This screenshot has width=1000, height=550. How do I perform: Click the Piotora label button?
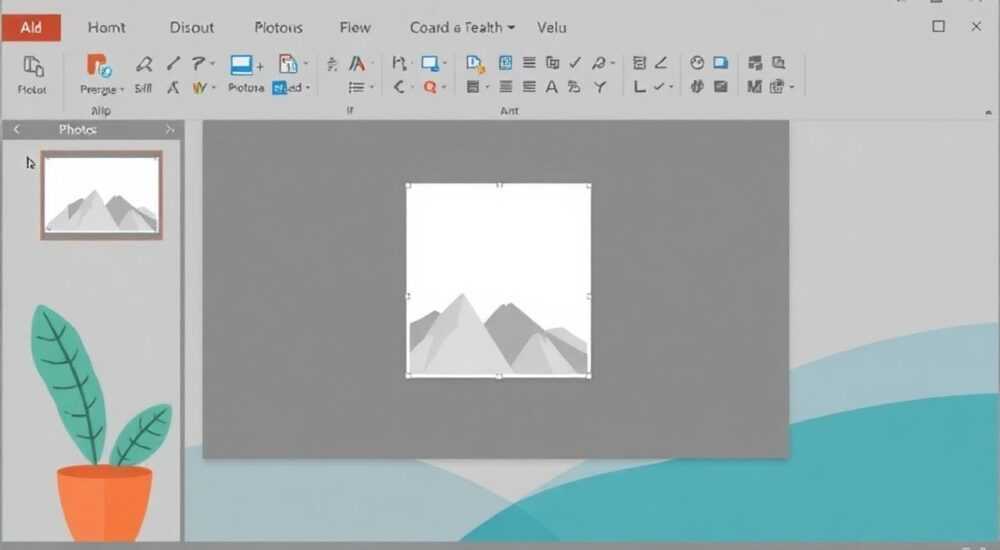[x=246, y=88]
